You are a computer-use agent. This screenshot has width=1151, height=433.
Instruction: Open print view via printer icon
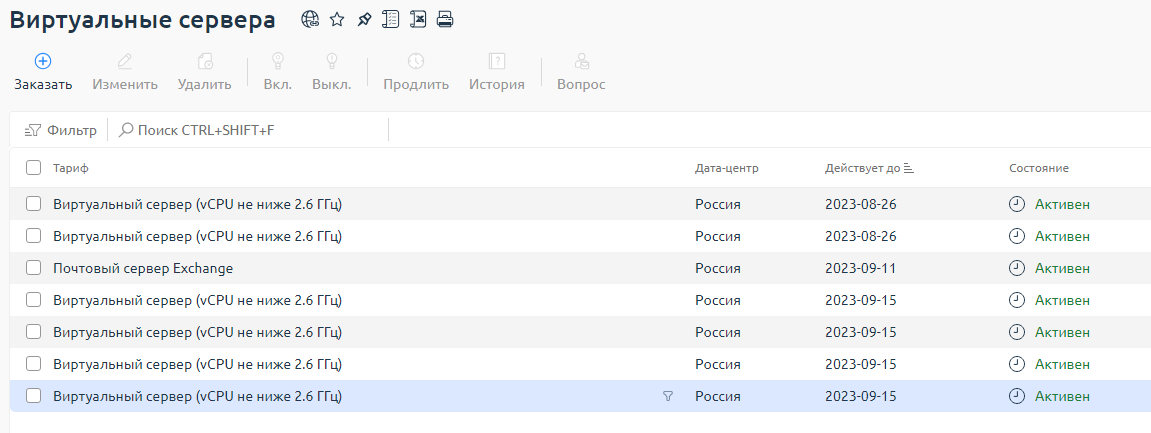(445, 20)
